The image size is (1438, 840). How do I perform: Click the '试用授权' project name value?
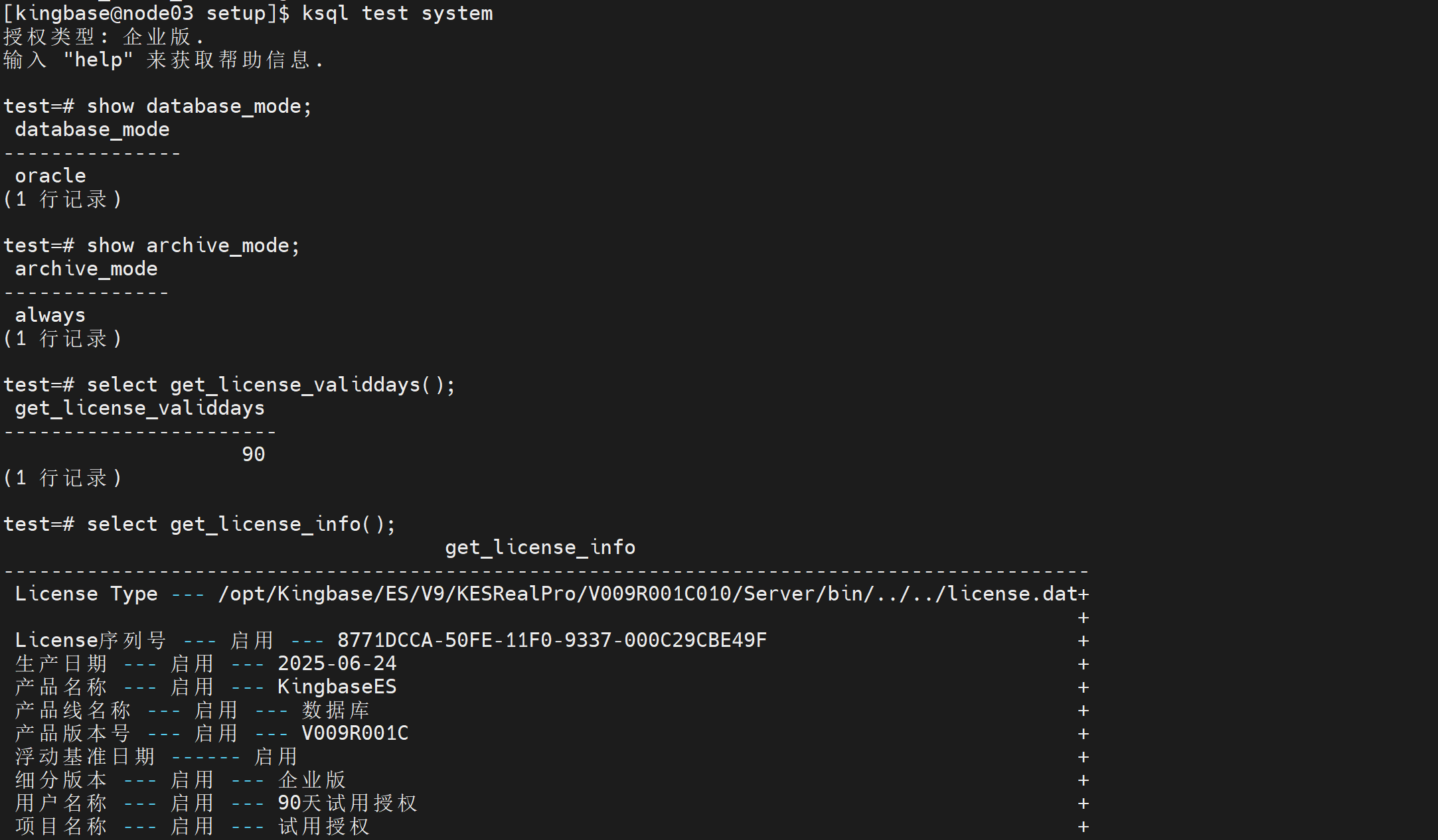click(323, 826)
